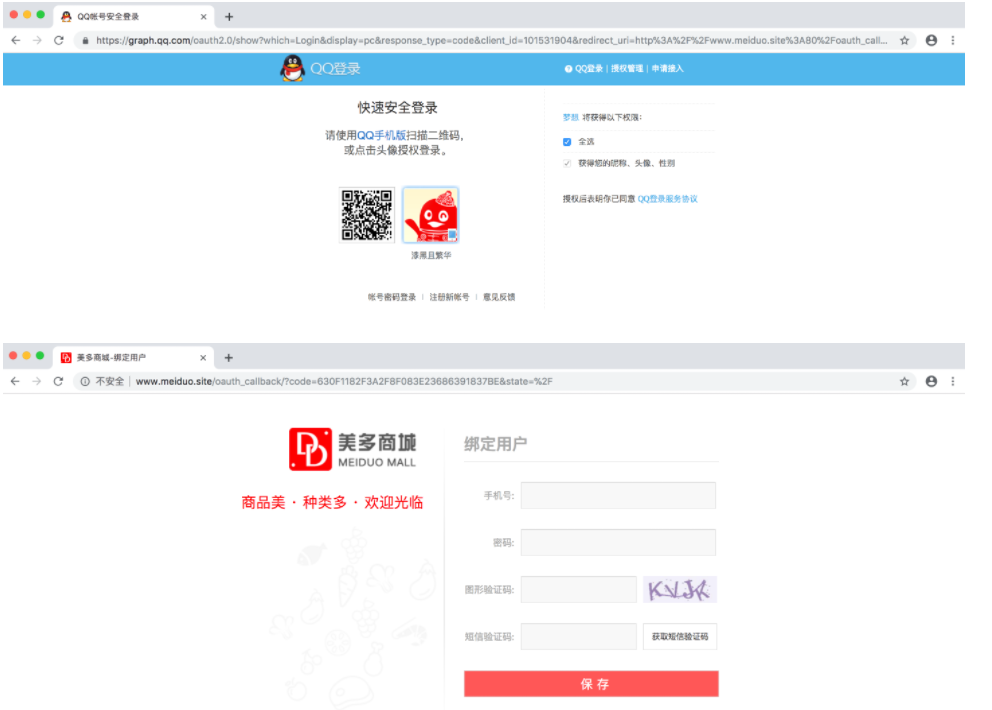Click the 手机号 input field
The image size is (992, 710).
tap(618, 495)
